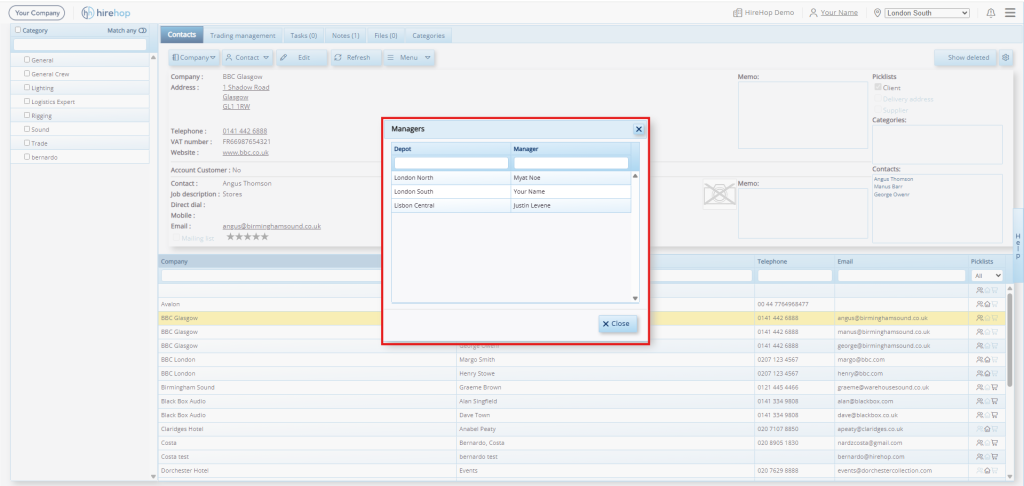Click the 0141 442 6888 telephone link

(245, 131)
